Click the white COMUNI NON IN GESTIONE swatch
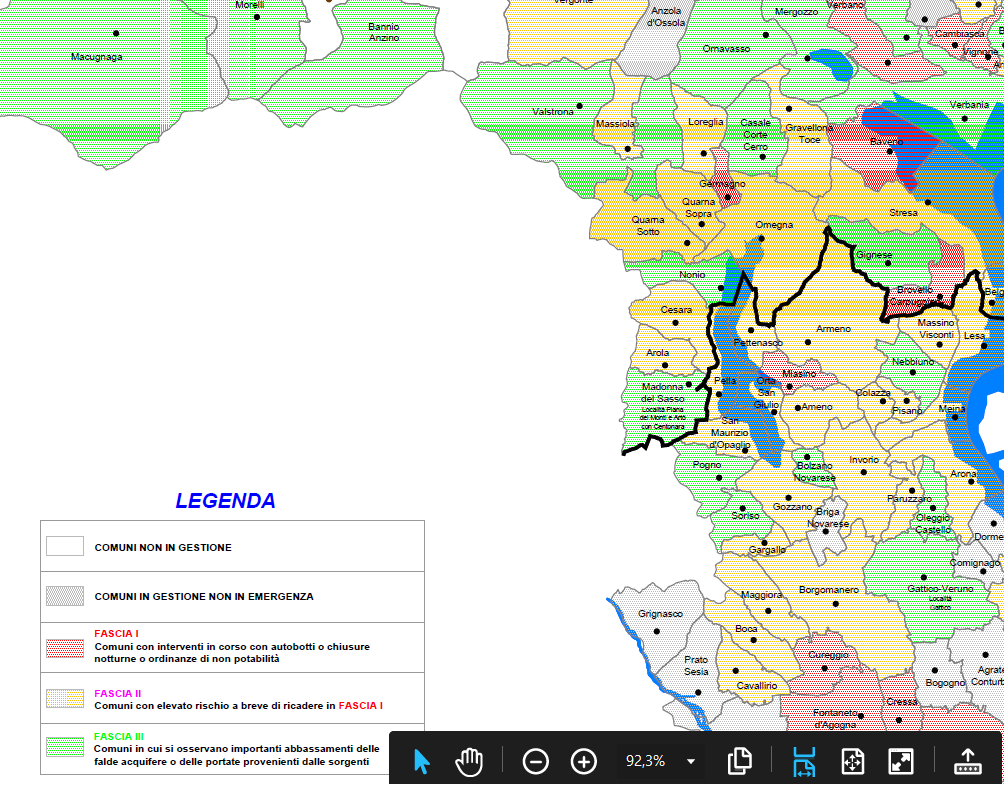This screenshot has width=1006, height=788. tap(65, 546)
